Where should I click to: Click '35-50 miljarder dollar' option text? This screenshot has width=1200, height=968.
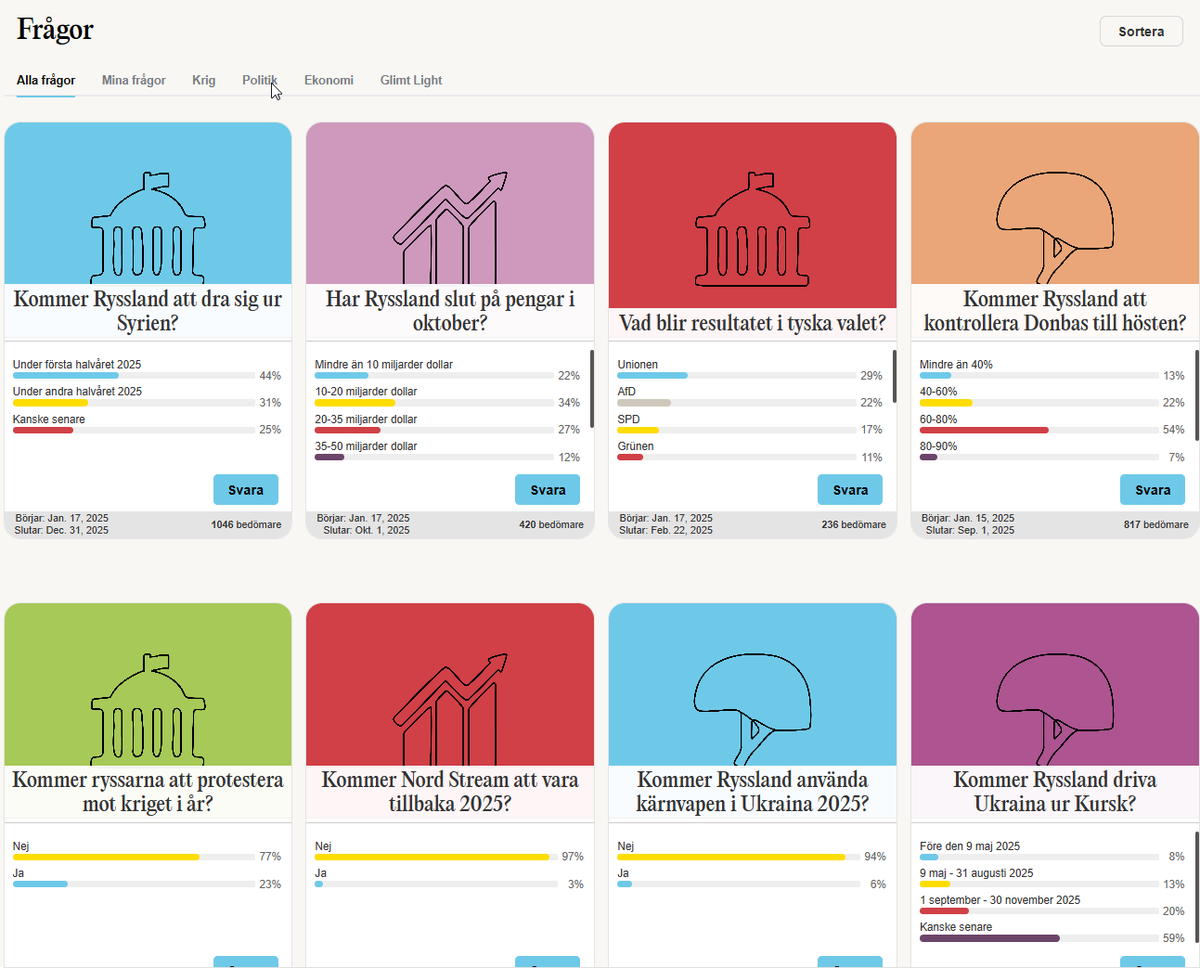(366, 446)
